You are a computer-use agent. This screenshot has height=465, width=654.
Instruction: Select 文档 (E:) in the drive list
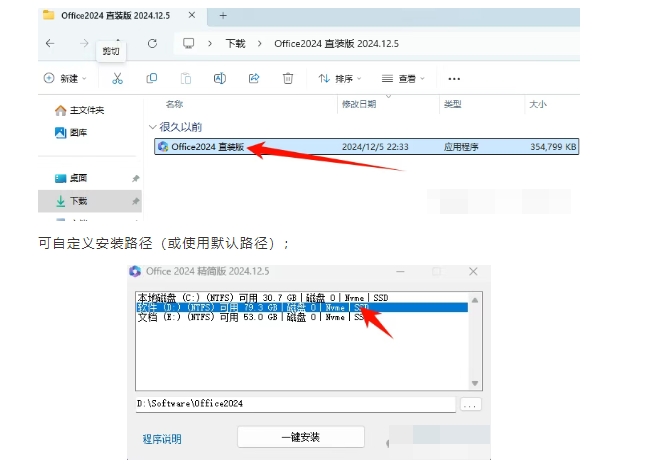[302, 317]
